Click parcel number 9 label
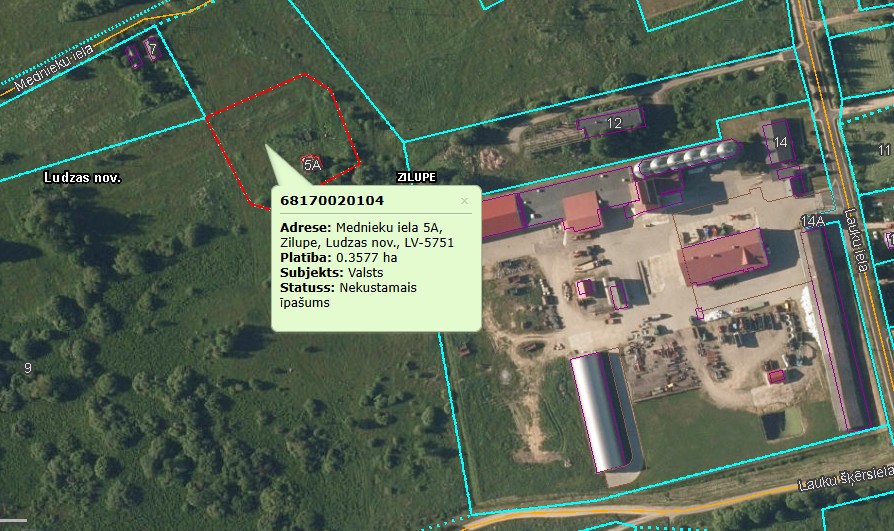This screenshot has width=894, height=531. click(28, 368)
